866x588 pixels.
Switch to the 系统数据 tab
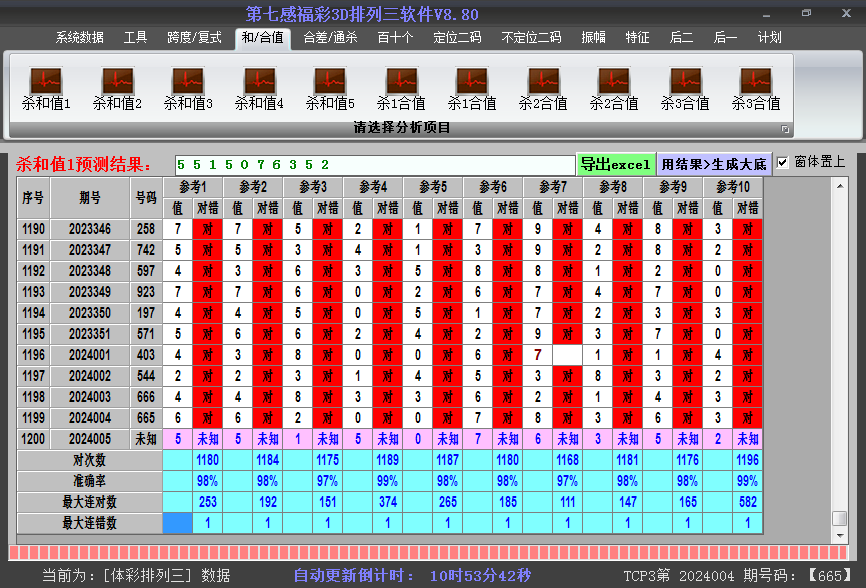(79, 38)
